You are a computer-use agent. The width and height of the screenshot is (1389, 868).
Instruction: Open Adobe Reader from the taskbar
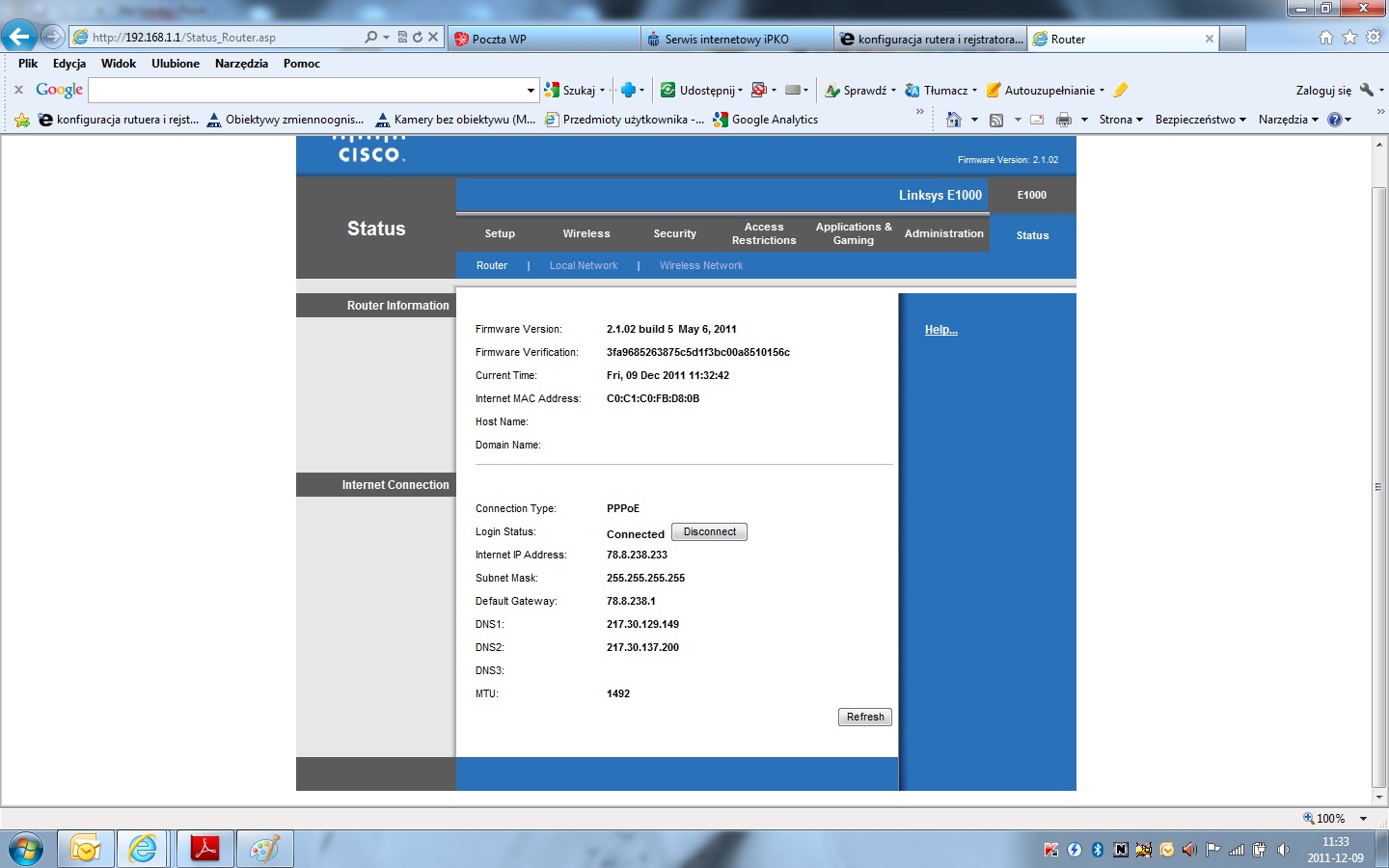pos(204,850)
